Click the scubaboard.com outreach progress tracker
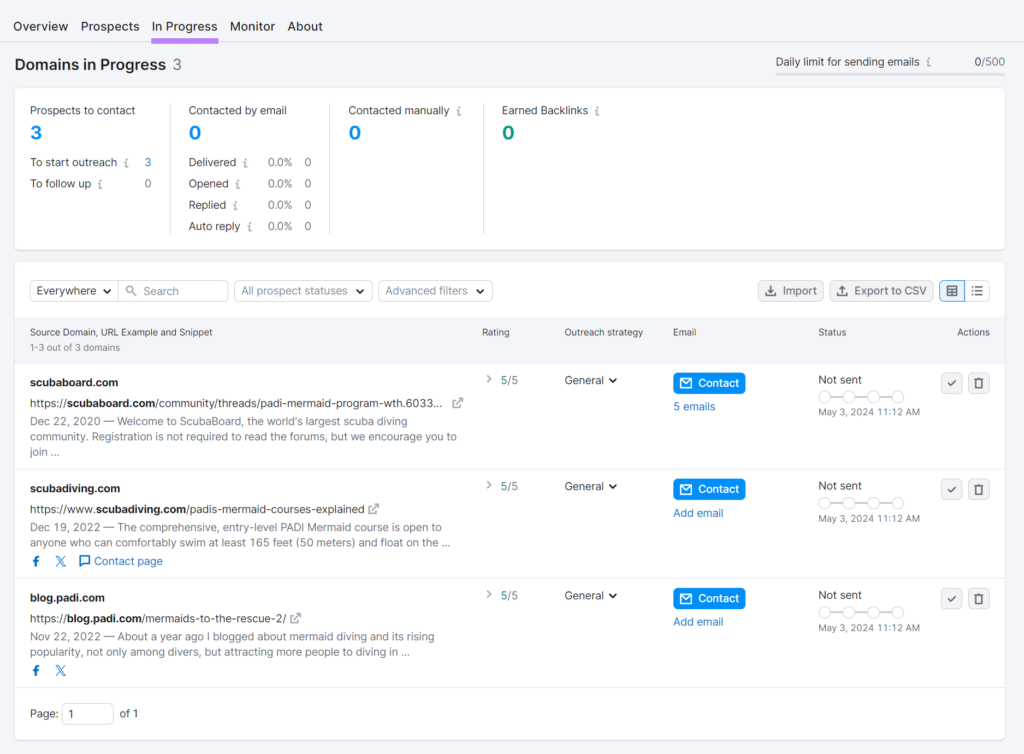 [861, 397]
